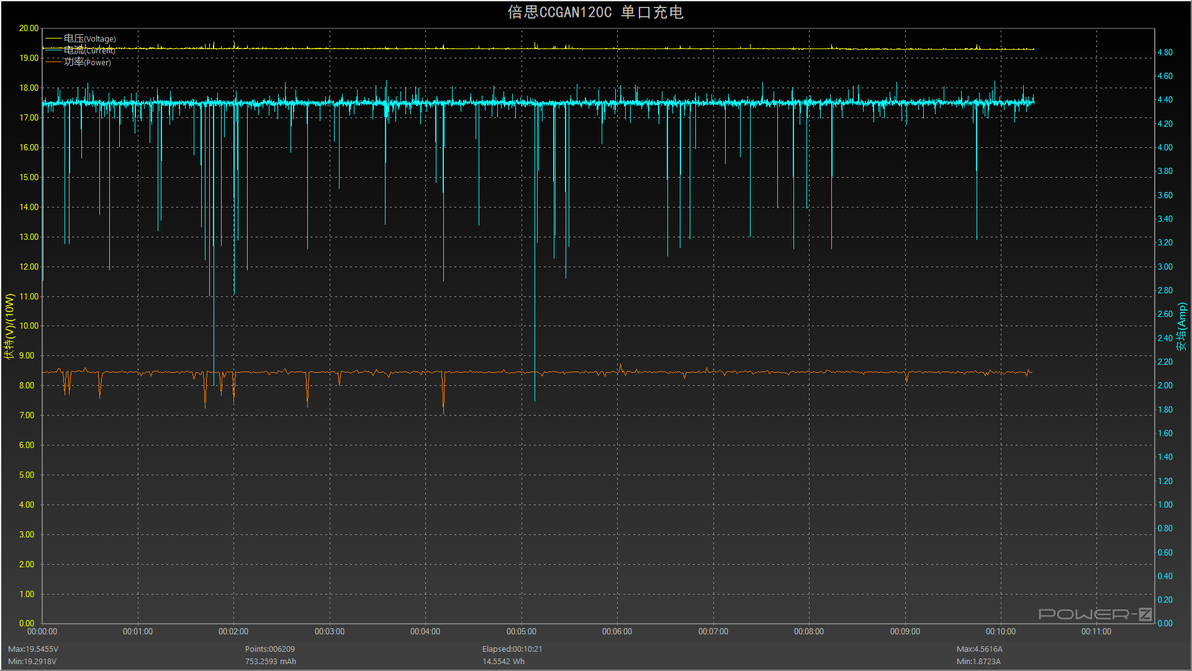Viewport: 1192px width, 671px height.
Task: Select the Min:1.8723A status value
Action: [978, 662]
